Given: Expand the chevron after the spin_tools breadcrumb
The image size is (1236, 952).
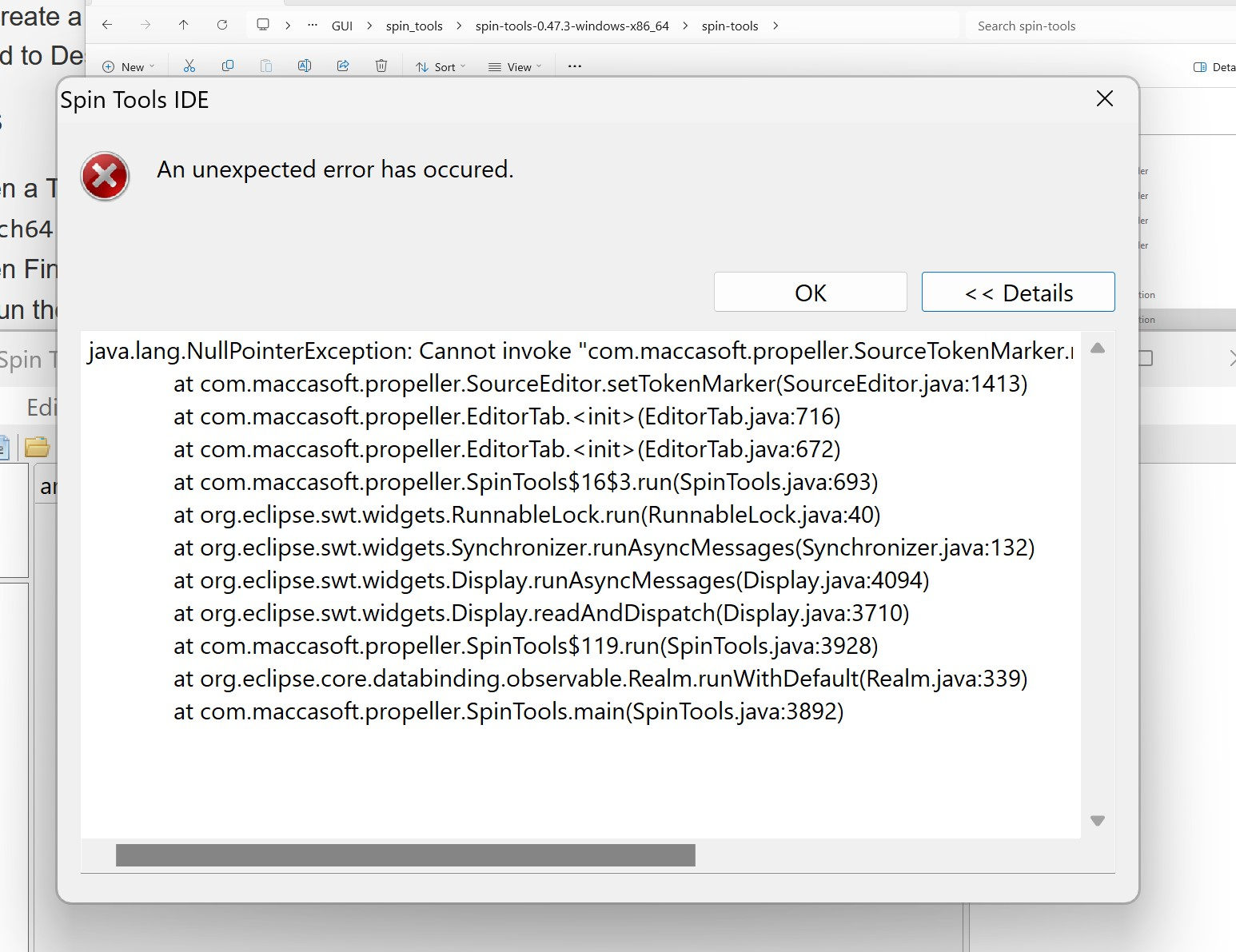Looking at the screenshot, I should (x=459, y=26).
